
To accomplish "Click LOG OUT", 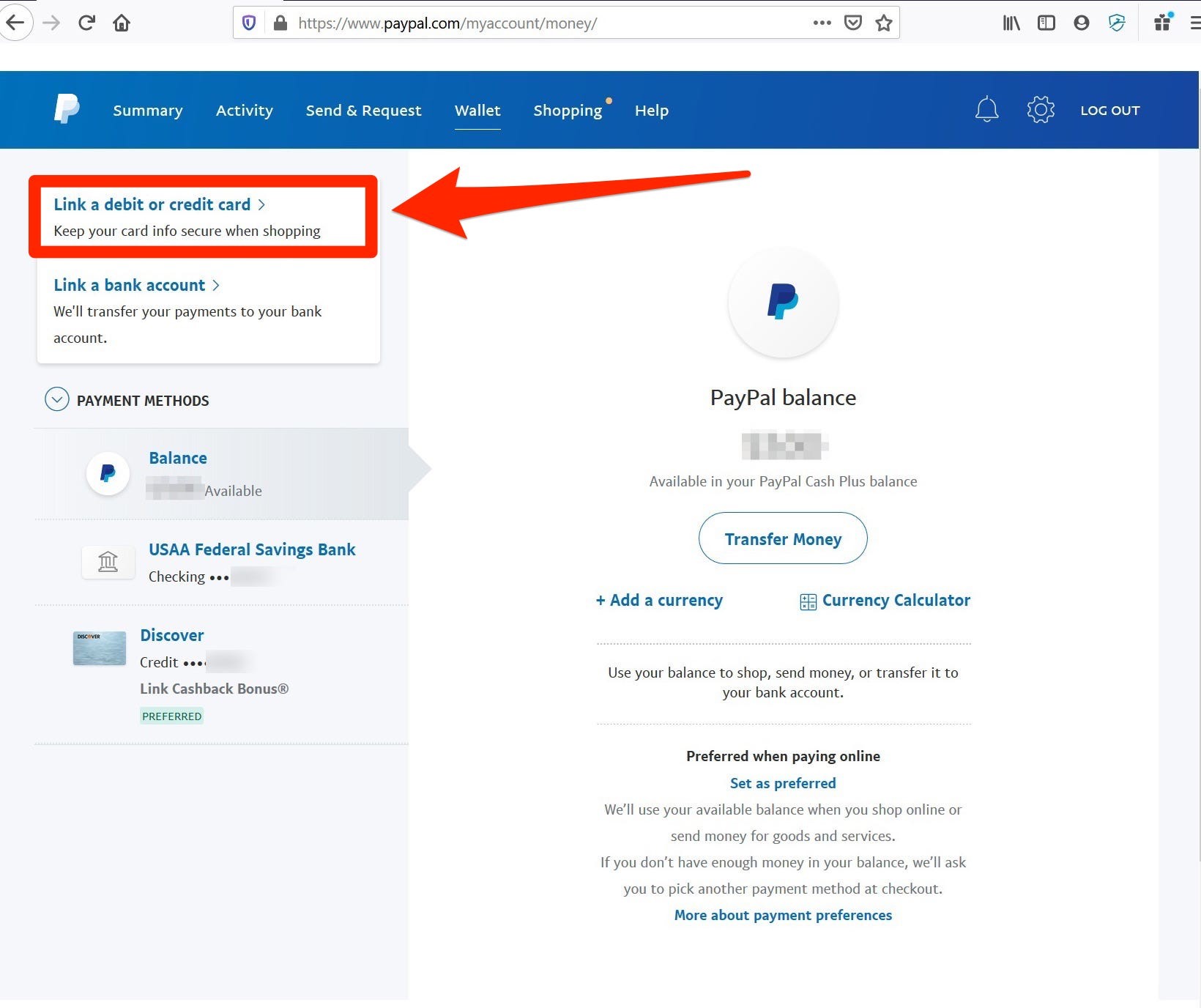I will pos(1110,111).
